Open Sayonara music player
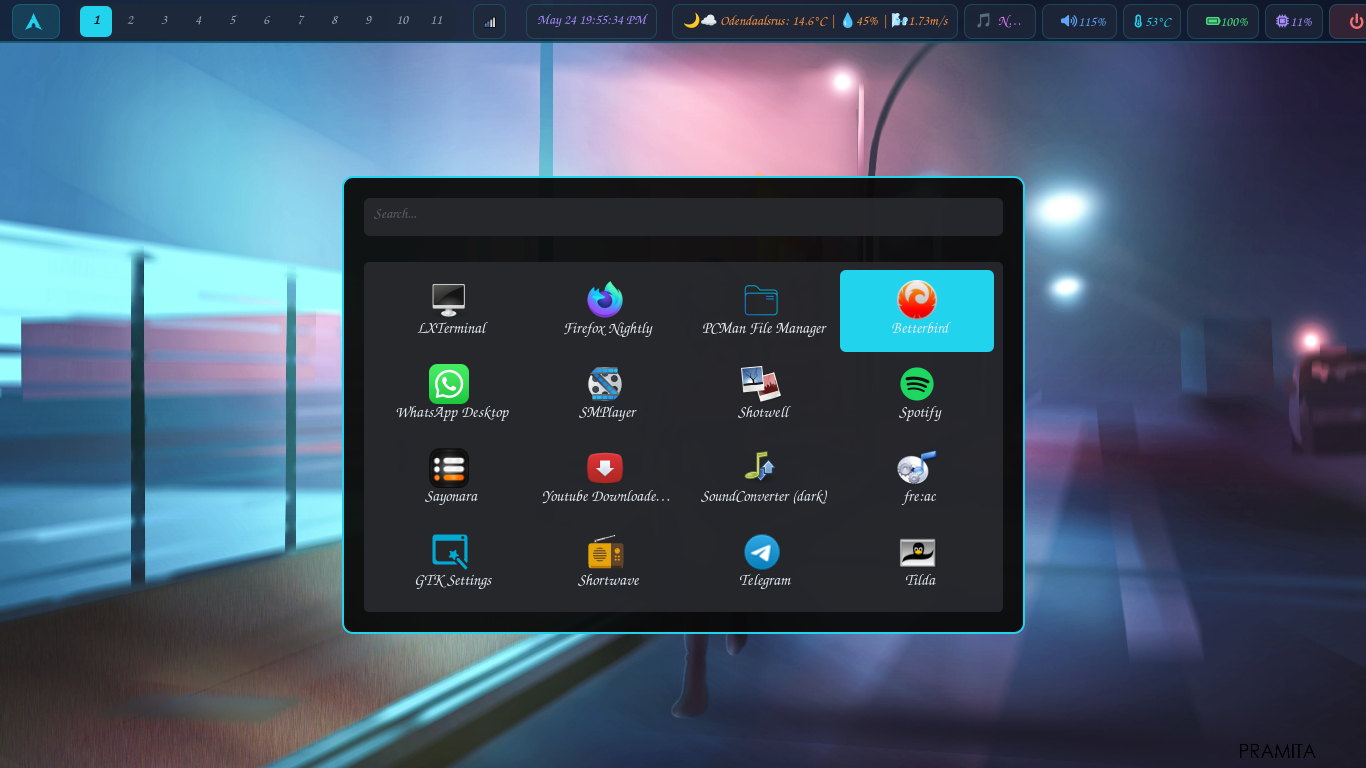 (x=452, y=479)
